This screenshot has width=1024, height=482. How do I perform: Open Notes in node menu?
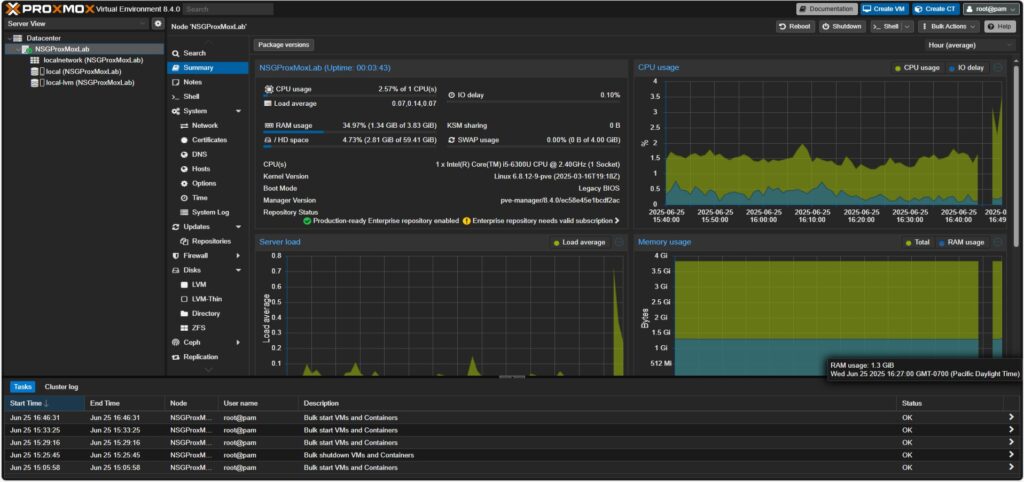click(x=207, y=82)
